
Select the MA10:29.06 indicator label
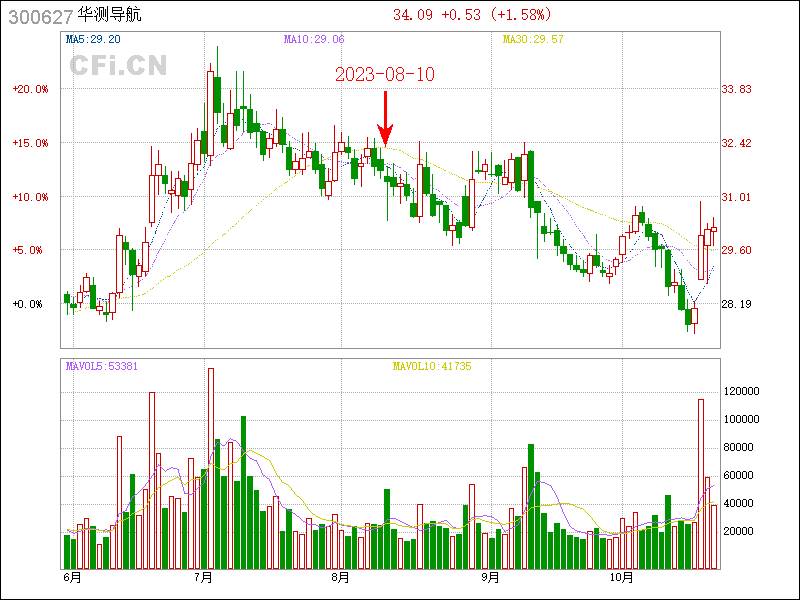pyautogui.click(x=314, y=39)
